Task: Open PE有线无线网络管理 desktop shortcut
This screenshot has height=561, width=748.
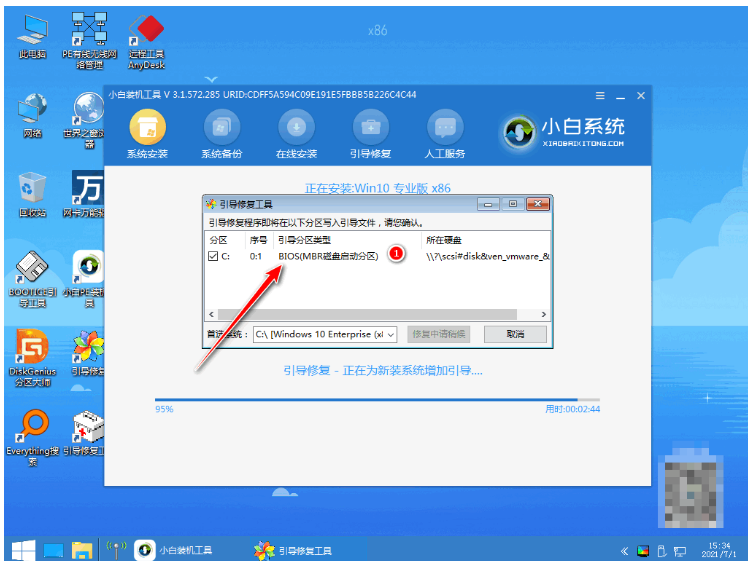Action: pyautogui.click(x=90, y=41)
